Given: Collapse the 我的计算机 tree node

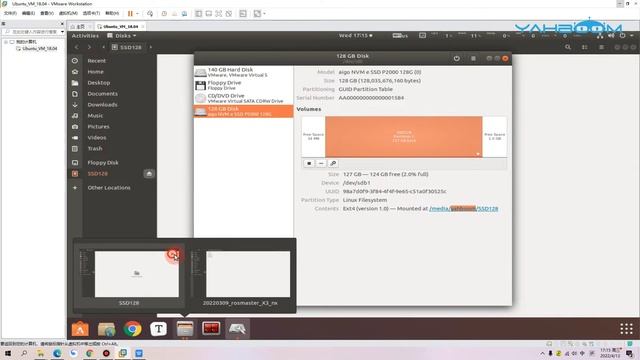Looking at the screenshot, I should [x=6, y=42].
